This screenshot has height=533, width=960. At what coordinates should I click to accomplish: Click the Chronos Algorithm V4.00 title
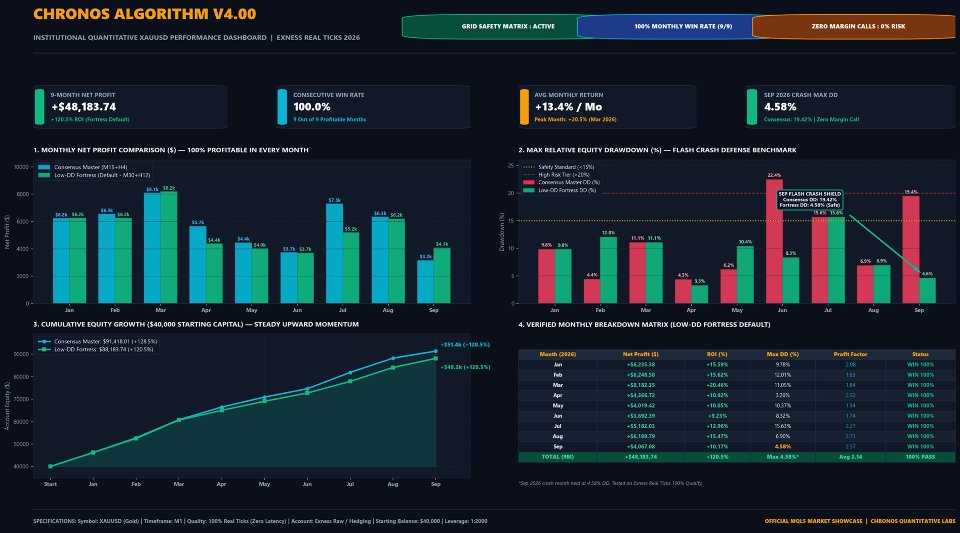pos(144,14)
